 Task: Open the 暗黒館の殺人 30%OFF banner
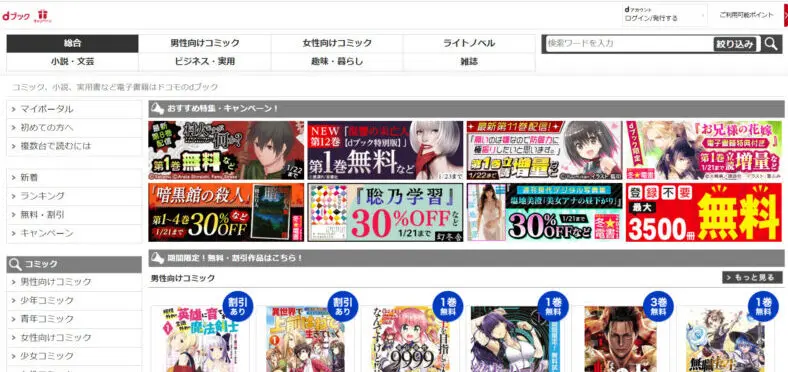click(x=226, y=212)
